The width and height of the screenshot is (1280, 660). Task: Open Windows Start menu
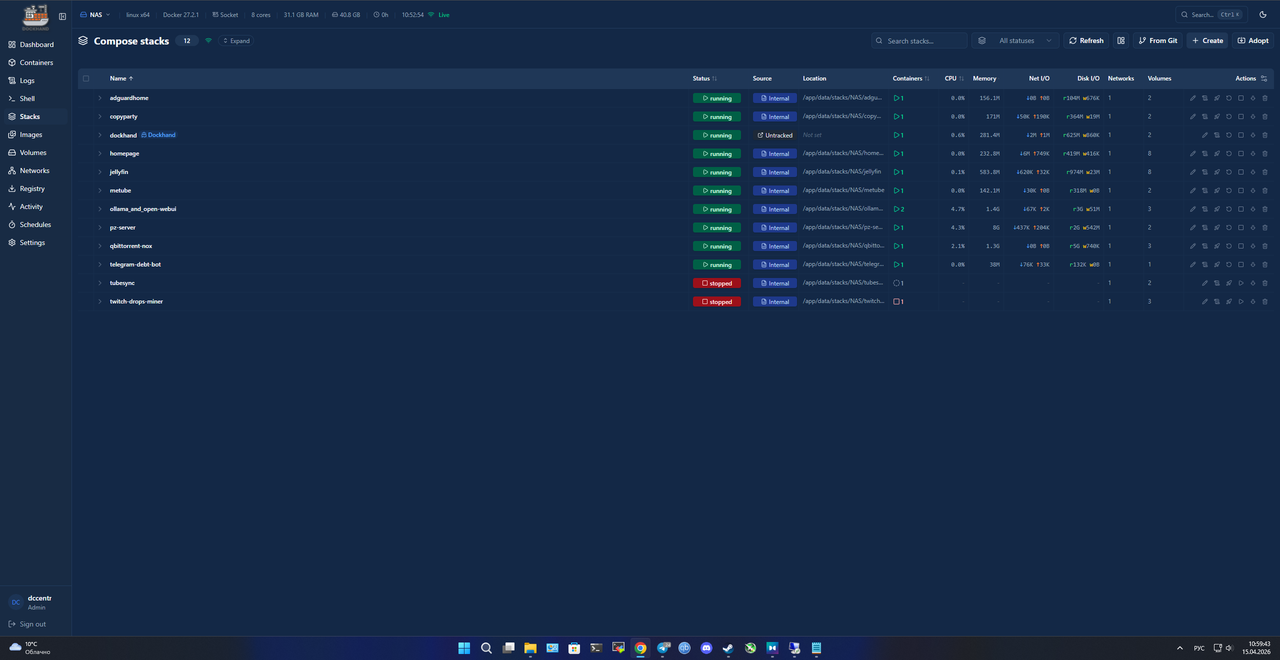pyautogui.click(x=464, y=648)
